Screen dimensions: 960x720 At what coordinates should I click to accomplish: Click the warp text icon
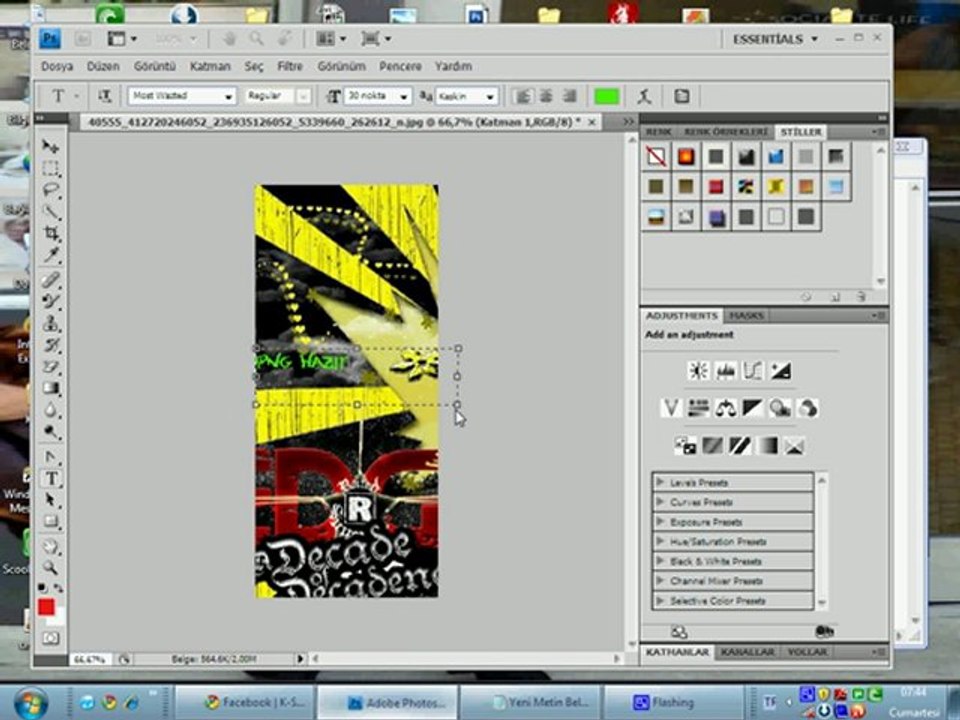coord(645,96)
